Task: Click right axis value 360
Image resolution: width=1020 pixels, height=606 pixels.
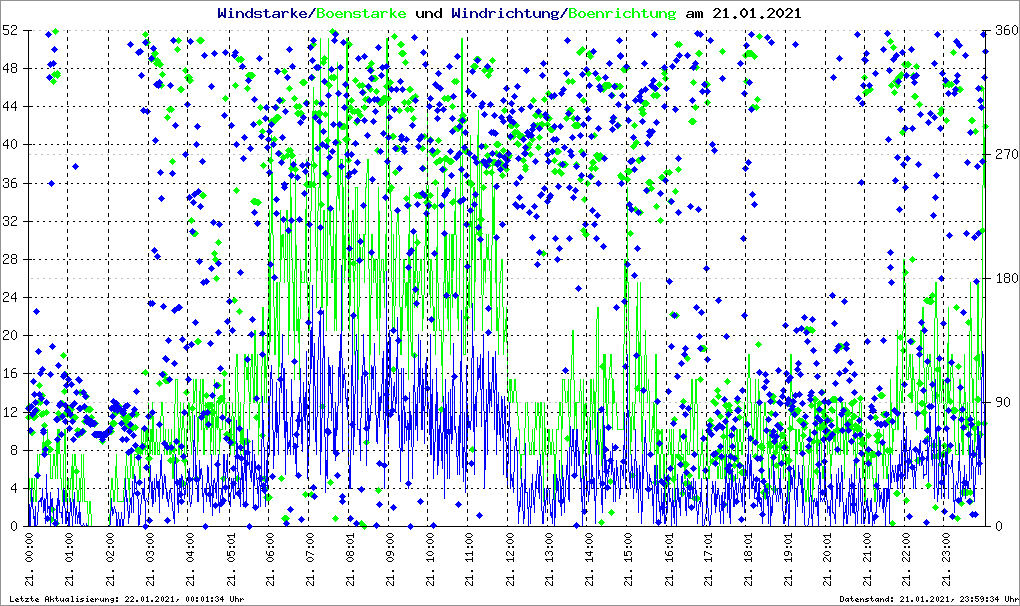Action: point(1007,31)
